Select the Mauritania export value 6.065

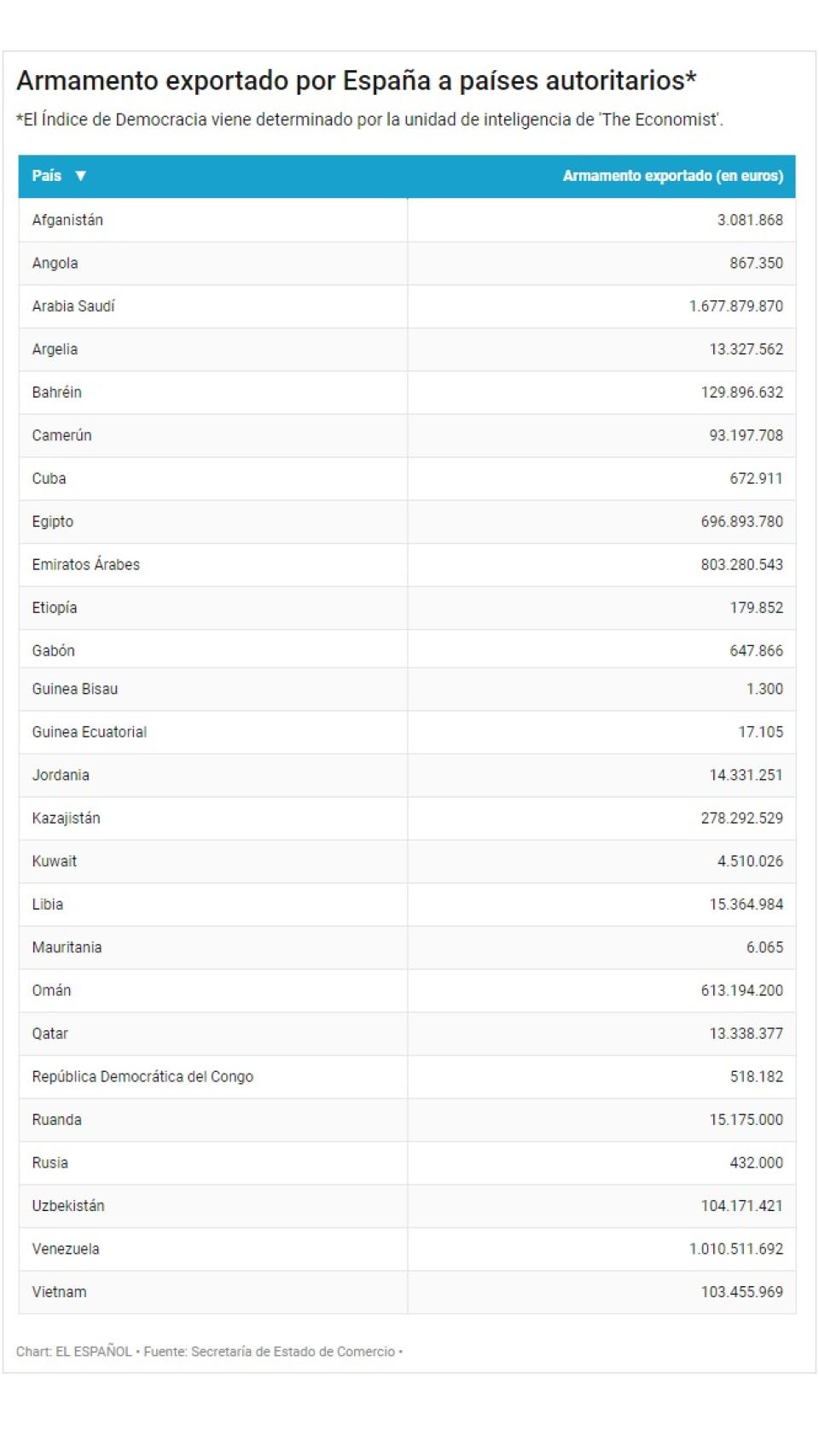pos(764,947)
